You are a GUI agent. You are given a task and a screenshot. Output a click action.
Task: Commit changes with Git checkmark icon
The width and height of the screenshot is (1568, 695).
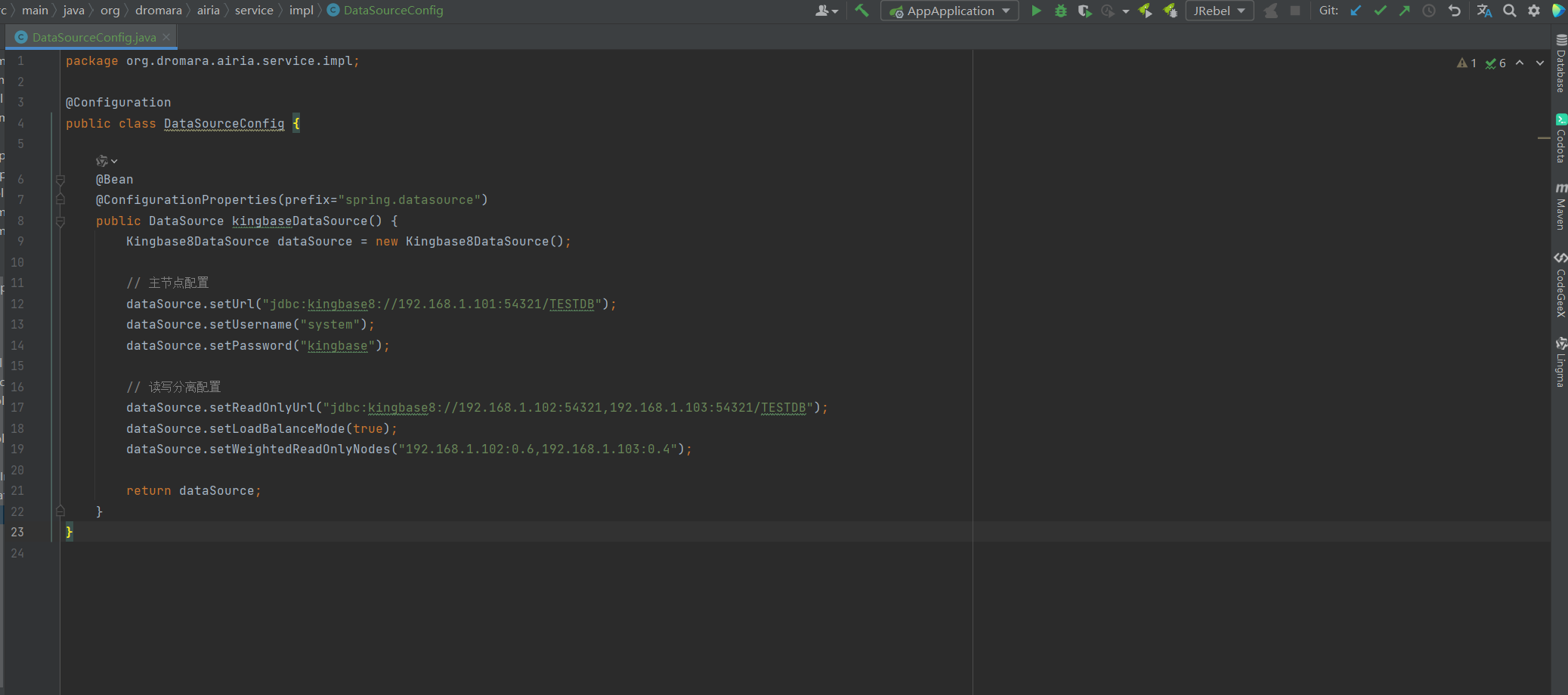pyautogui.click(x=1380, y=11)
